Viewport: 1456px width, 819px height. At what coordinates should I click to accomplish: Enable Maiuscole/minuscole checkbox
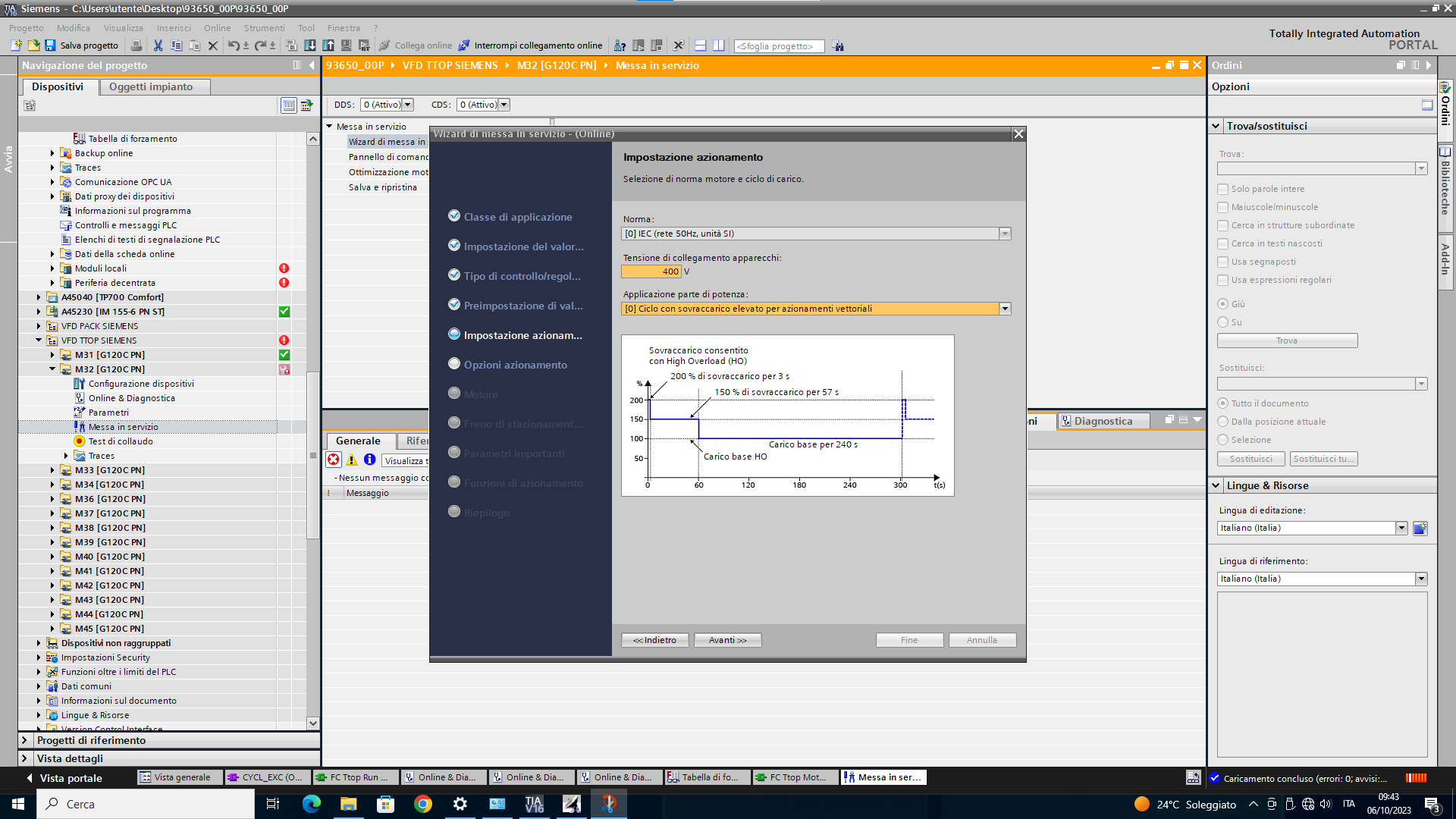pos(1222,207)
